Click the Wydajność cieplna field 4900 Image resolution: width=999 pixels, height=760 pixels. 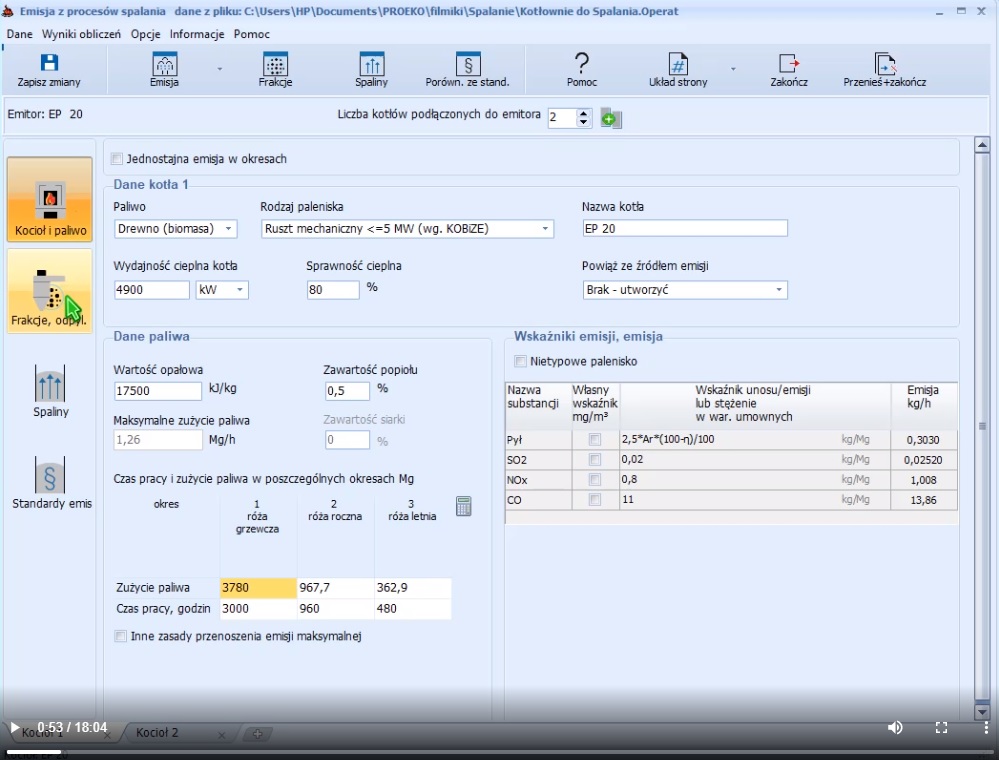152,290
